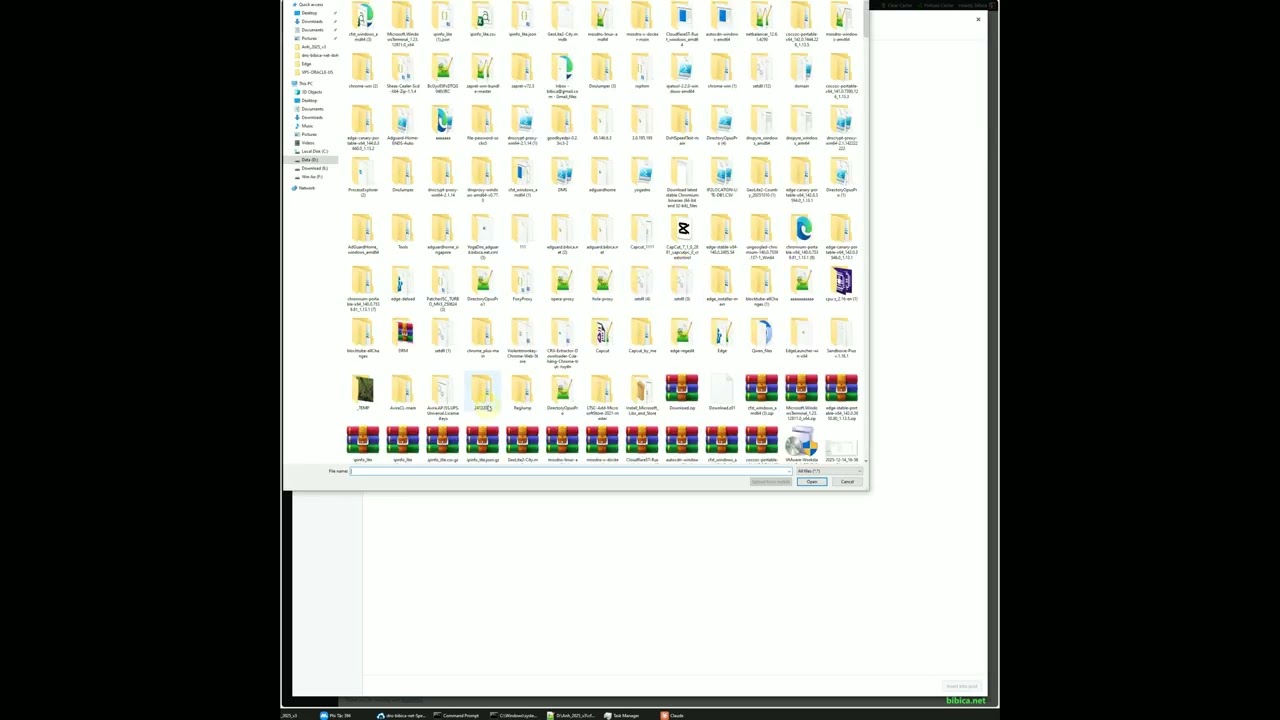Image resolution: width=1280 pixels, height=720 pixels.
Task: Click the Open button in the dialog
Action: [x=812, y=482]
